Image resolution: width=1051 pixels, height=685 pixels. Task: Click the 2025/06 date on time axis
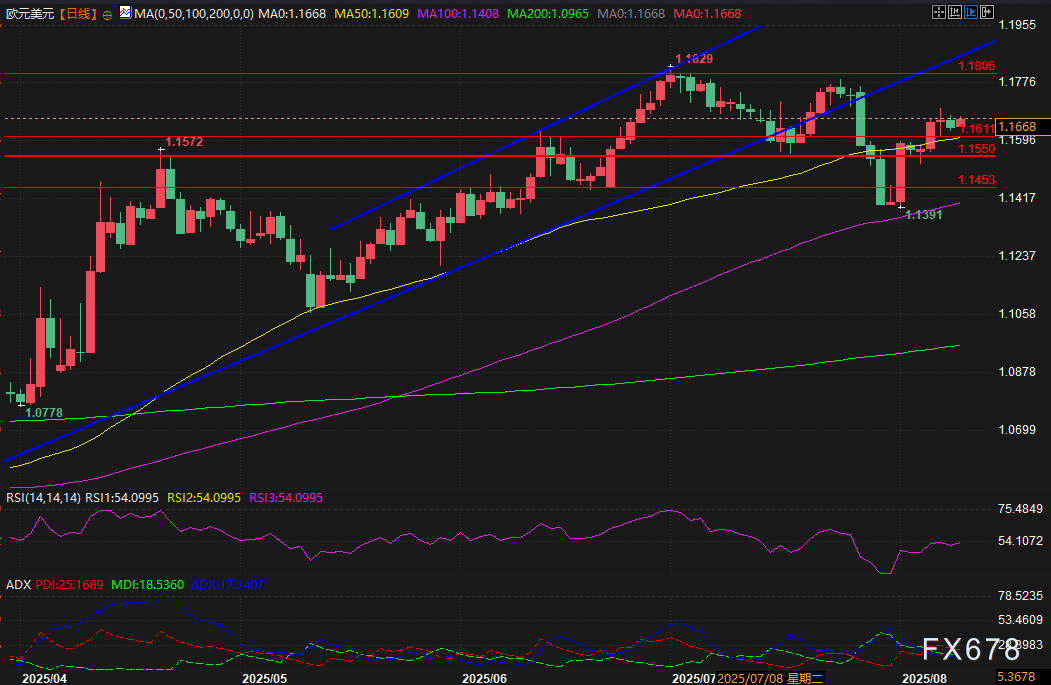(486, 677)
